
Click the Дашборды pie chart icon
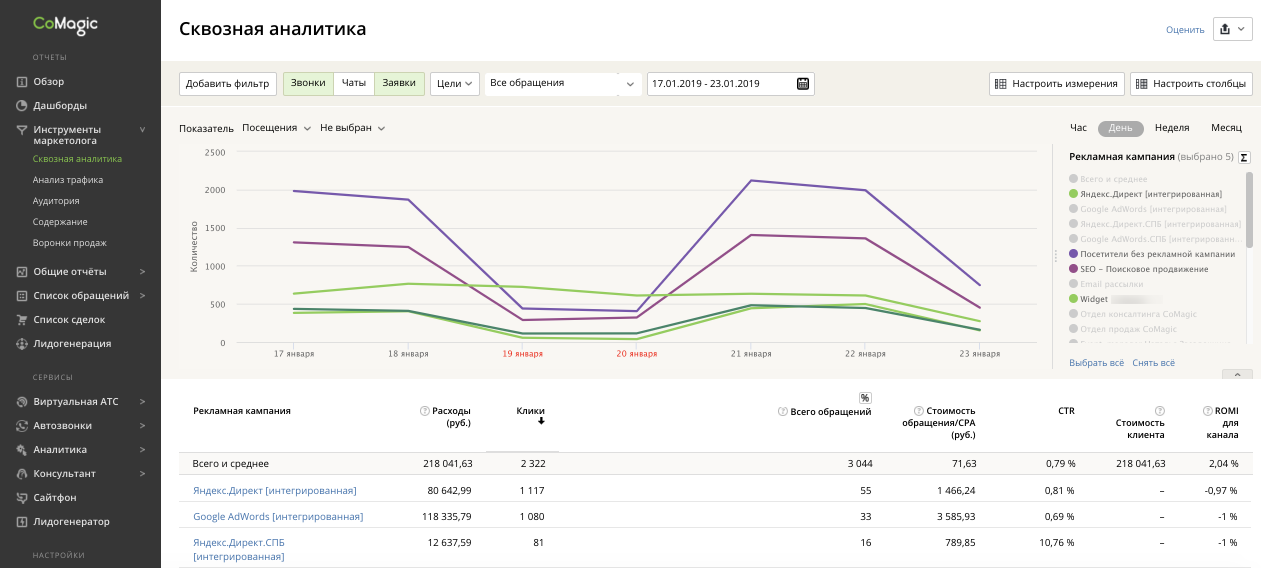click(22, 105)
